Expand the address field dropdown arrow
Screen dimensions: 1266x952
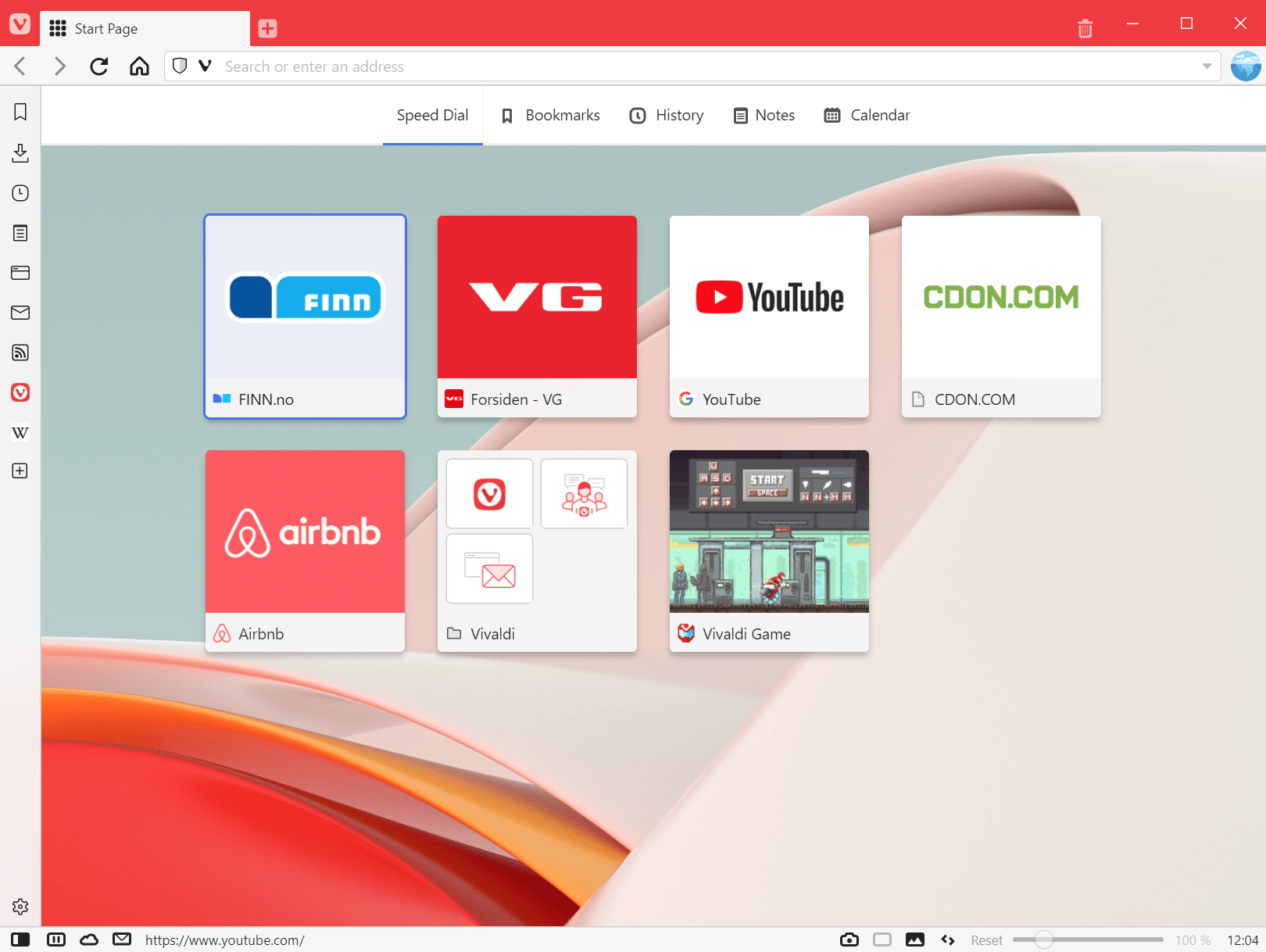point(1207,66)
